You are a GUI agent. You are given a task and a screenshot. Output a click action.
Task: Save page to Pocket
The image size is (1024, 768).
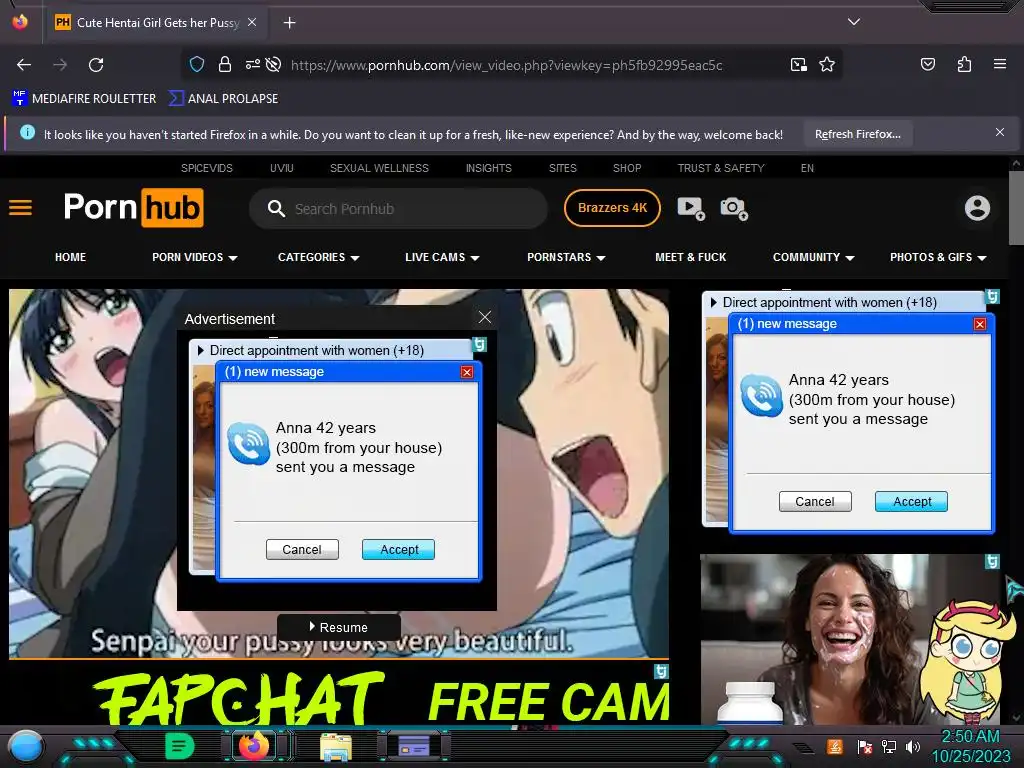pos(927,64)
